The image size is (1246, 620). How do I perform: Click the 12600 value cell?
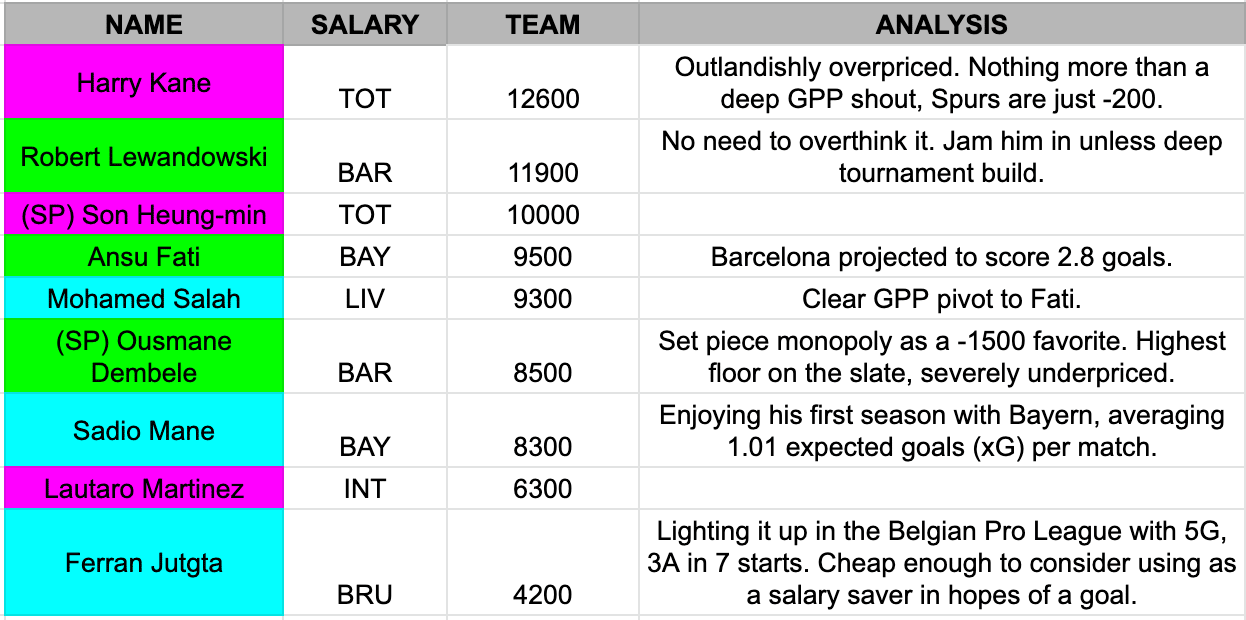tap(542, 82)
